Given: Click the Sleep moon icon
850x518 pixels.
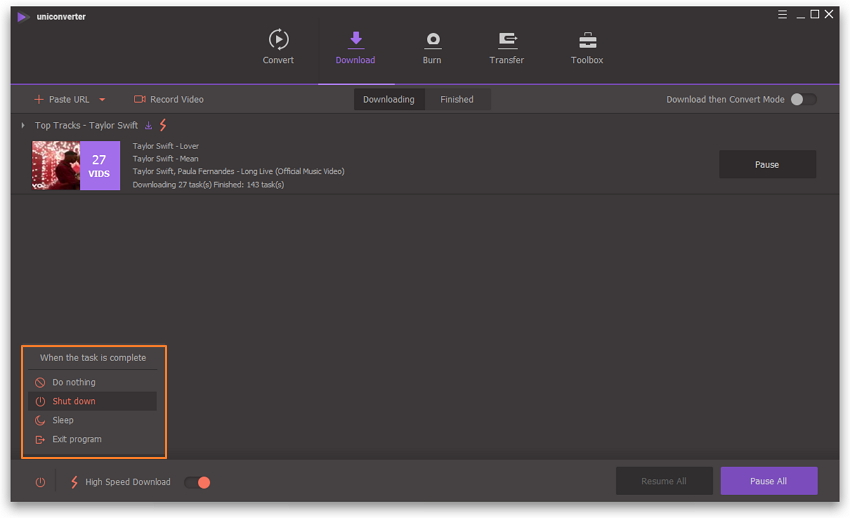Looking at the screenshot, I should pyautogui.click(x=40, y=420).
